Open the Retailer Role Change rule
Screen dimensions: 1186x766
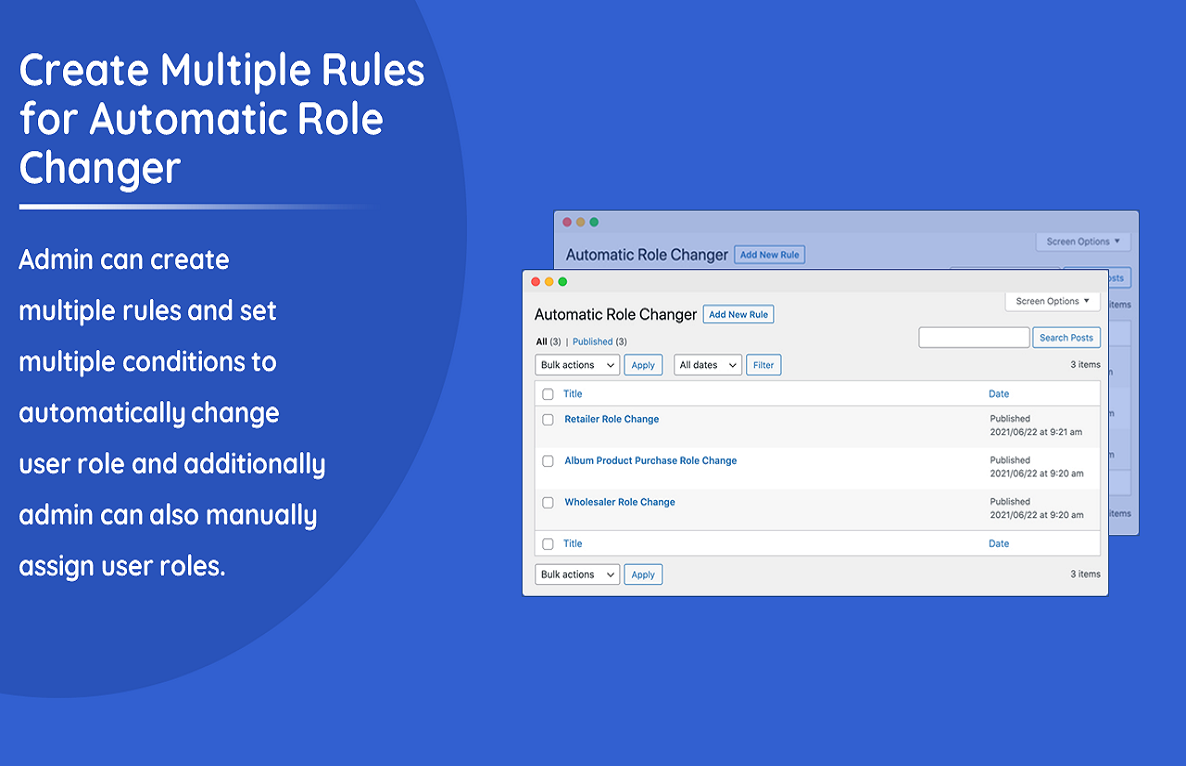point(611,419)
